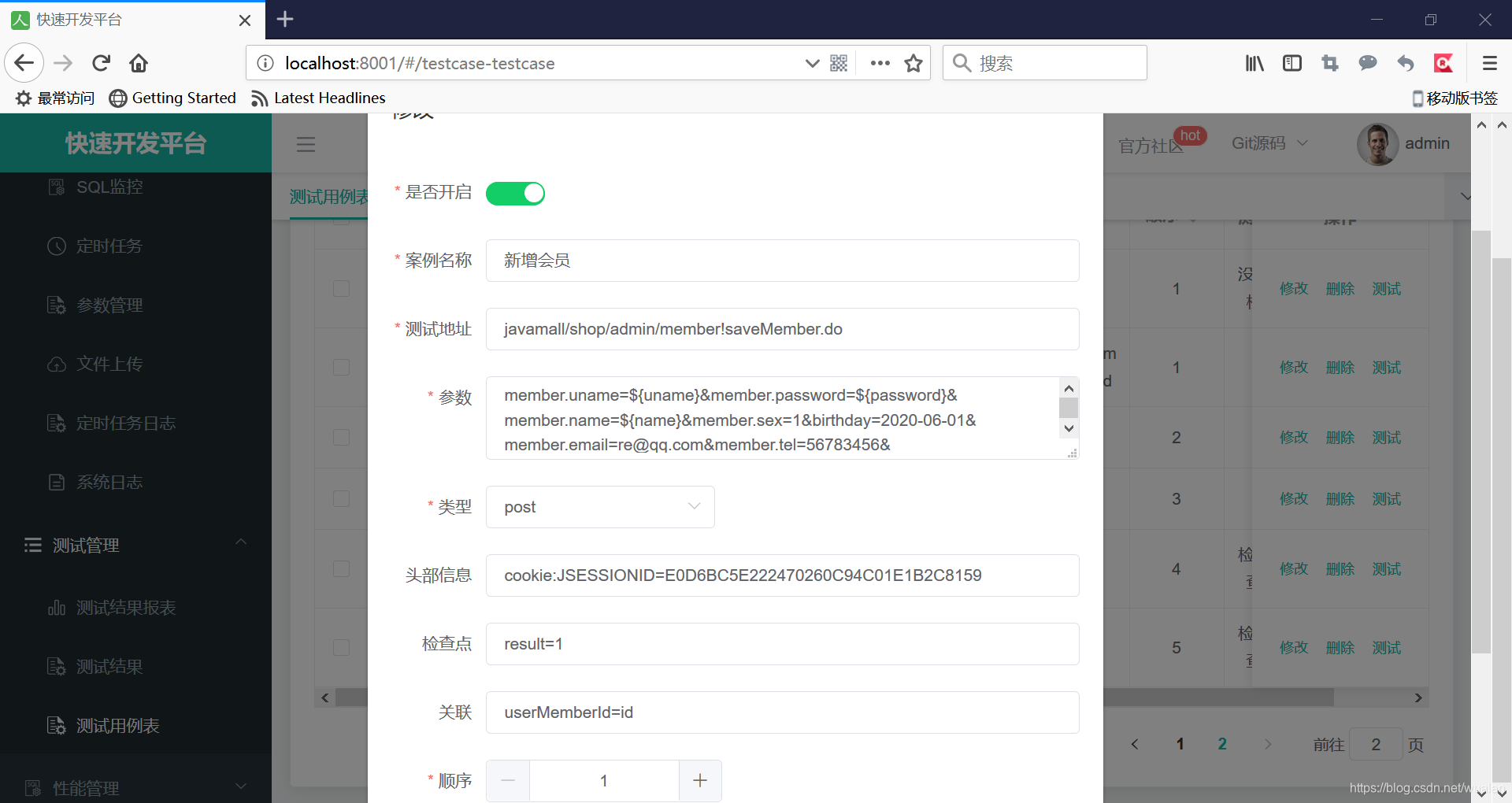Open 测试结果报表 in sidebar
Screen dimensions: 1512x803
tap(126, 608)
